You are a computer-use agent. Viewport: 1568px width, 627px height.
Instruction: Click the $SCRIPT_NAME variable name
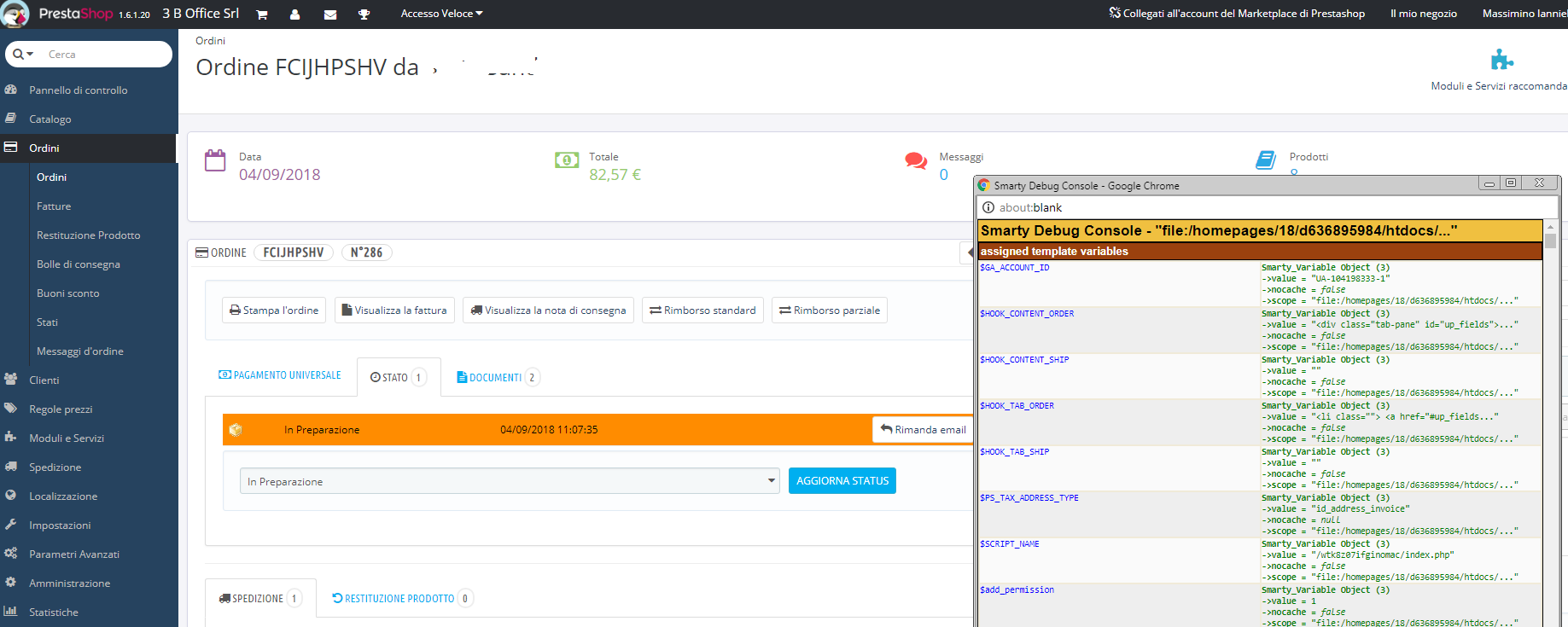pos(1010,544)
